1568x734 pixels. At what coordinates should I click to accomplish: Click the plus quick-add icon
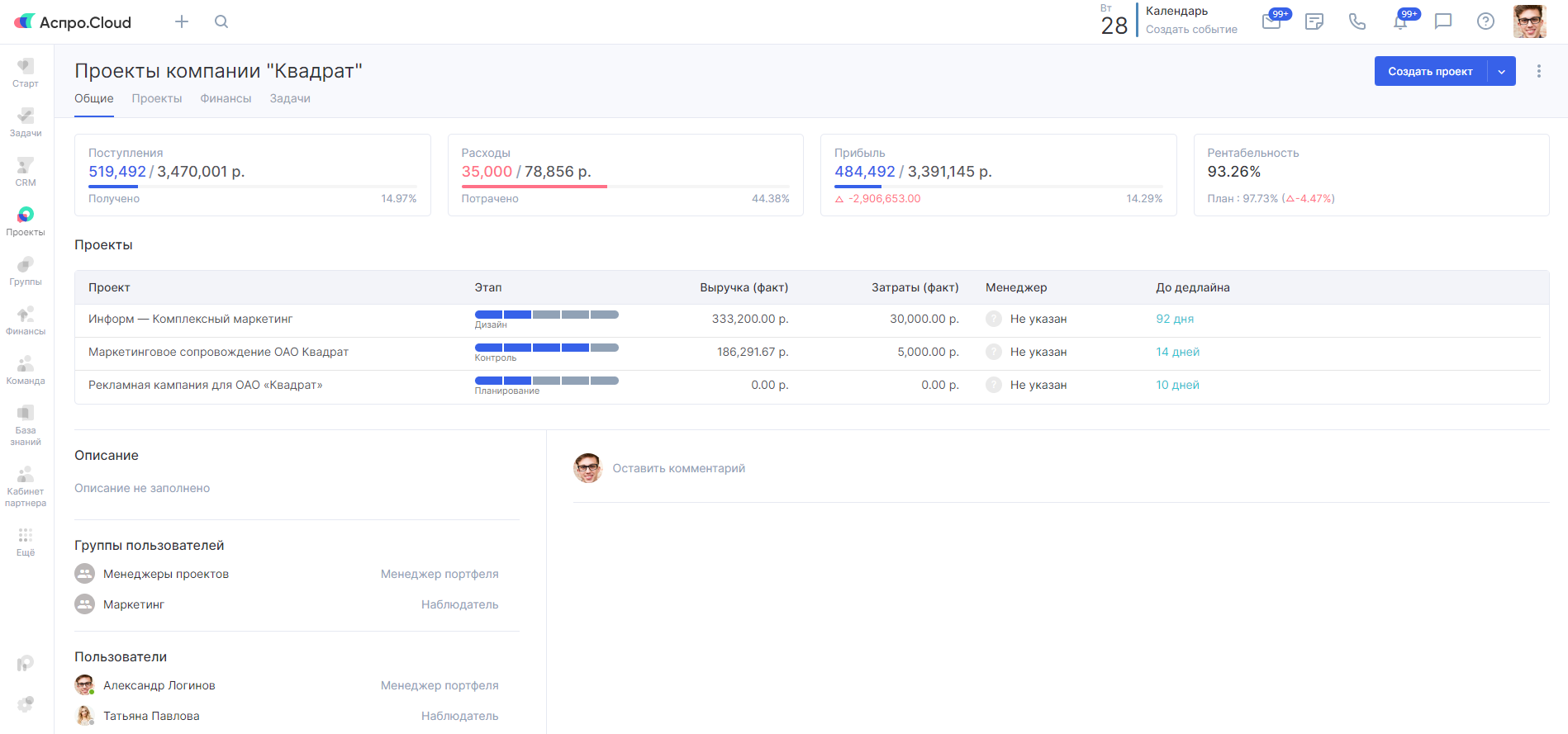pos(182,22)
